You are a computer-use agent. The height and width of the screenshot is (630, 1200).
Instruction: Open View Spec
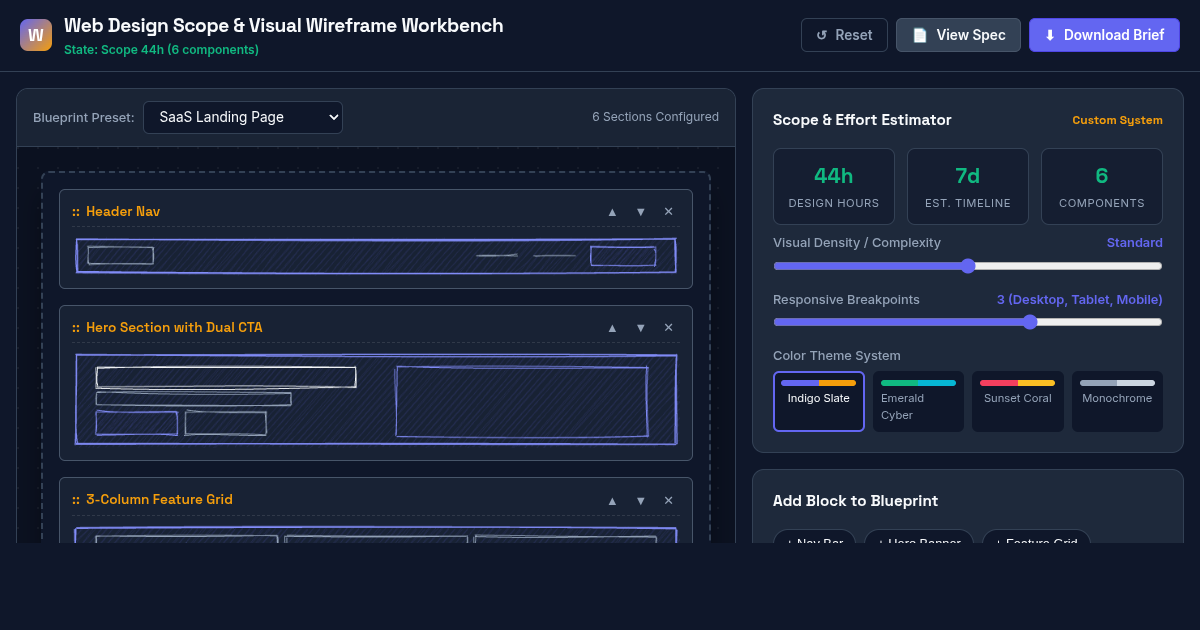click(958, 35)
